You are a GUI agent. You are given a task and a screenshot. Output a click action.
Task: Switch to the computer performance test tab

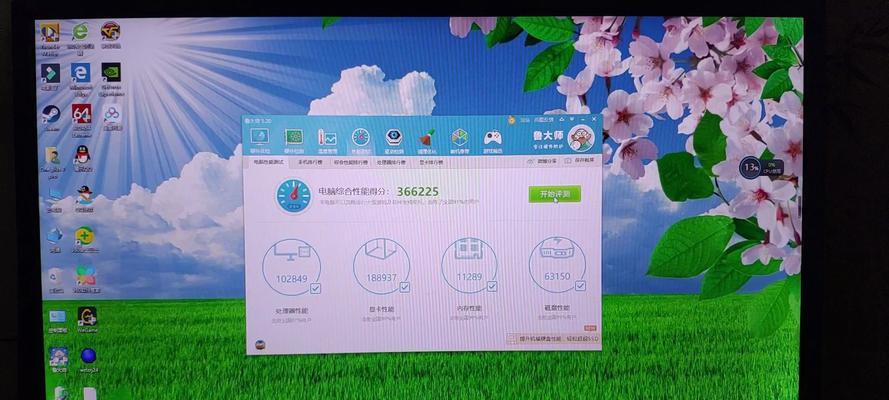(269, 162)
